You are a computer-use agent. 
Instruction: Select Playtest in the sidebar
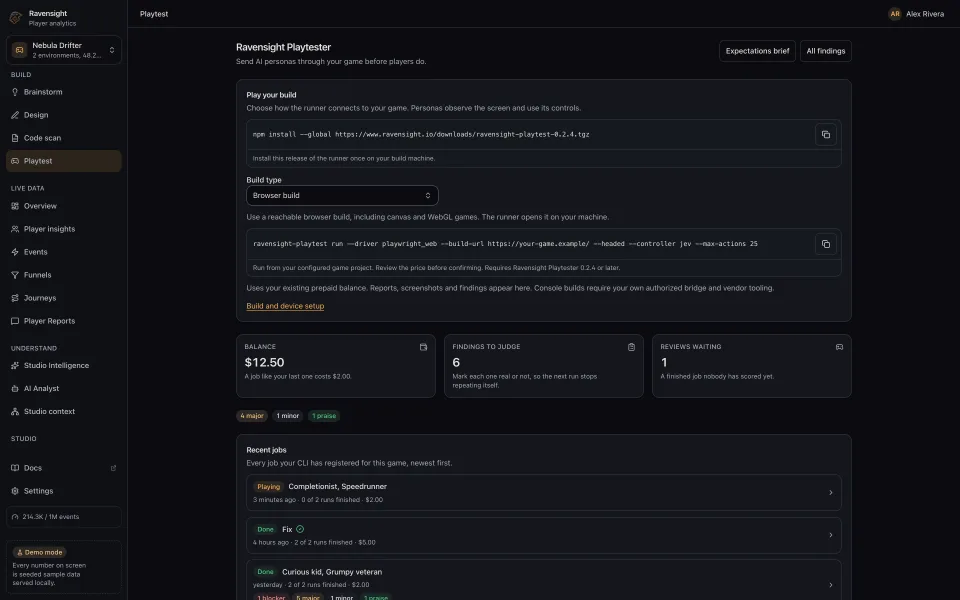[x=64, y=161]
